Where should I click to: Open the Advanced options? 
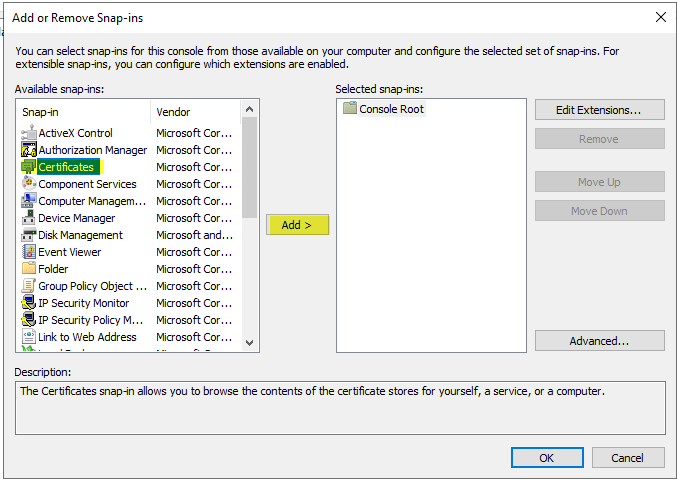point(599,341)
